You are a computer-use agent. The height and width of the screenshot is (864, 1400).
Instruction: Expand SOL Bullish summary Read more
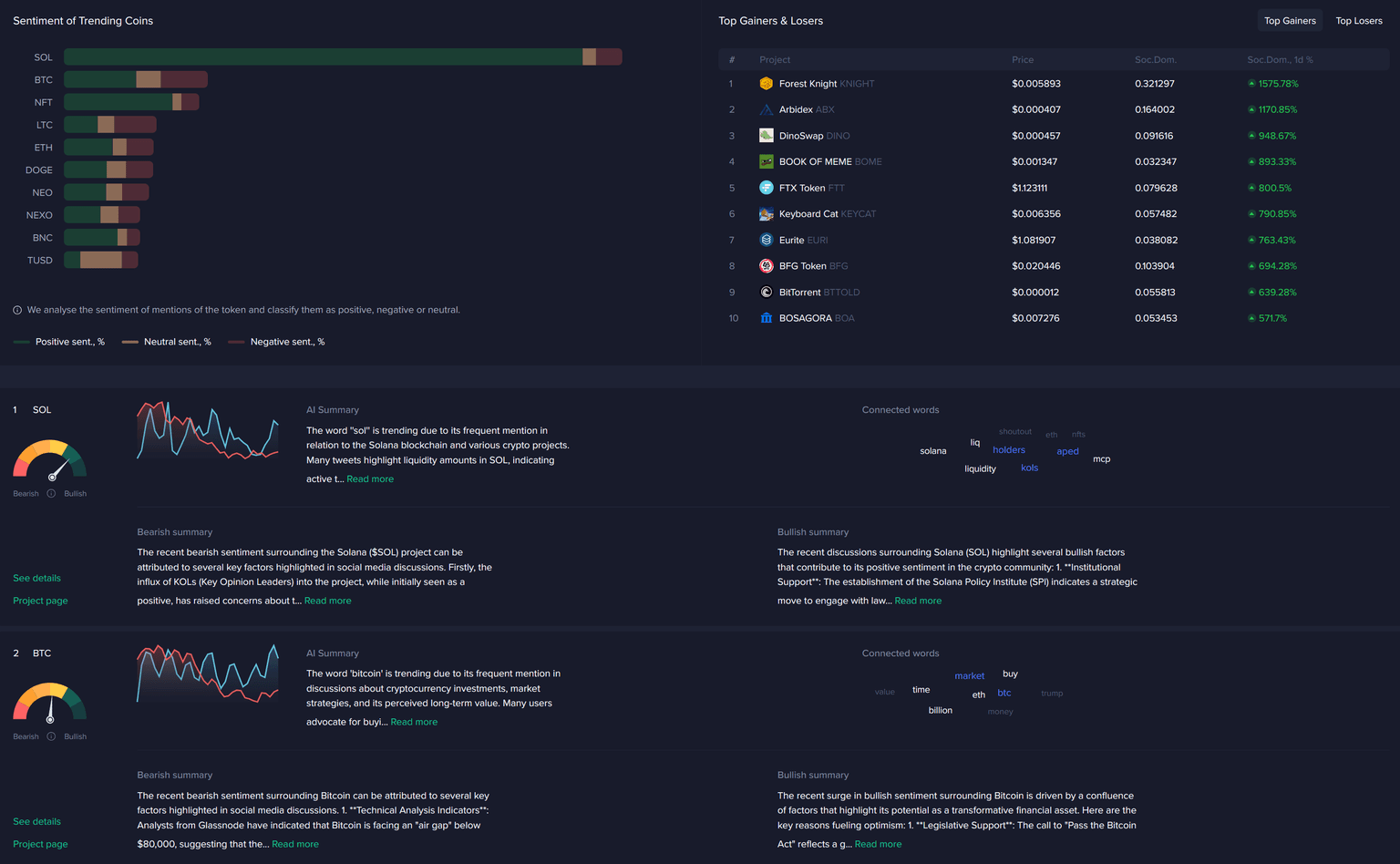918,601
